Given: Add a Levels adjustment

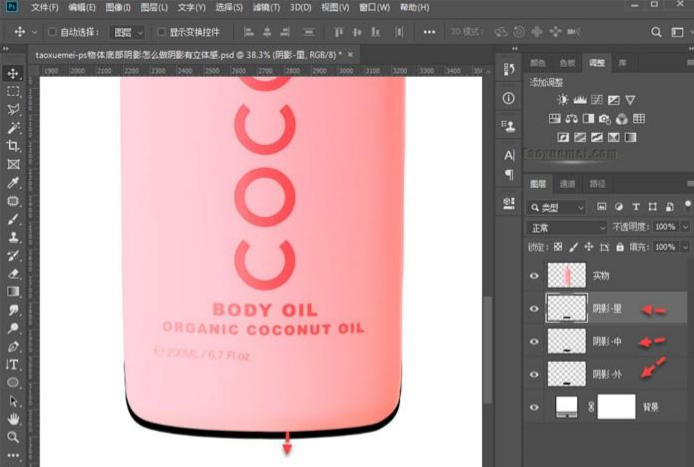Looking at the screenshot, I should [x=580, y=100].
